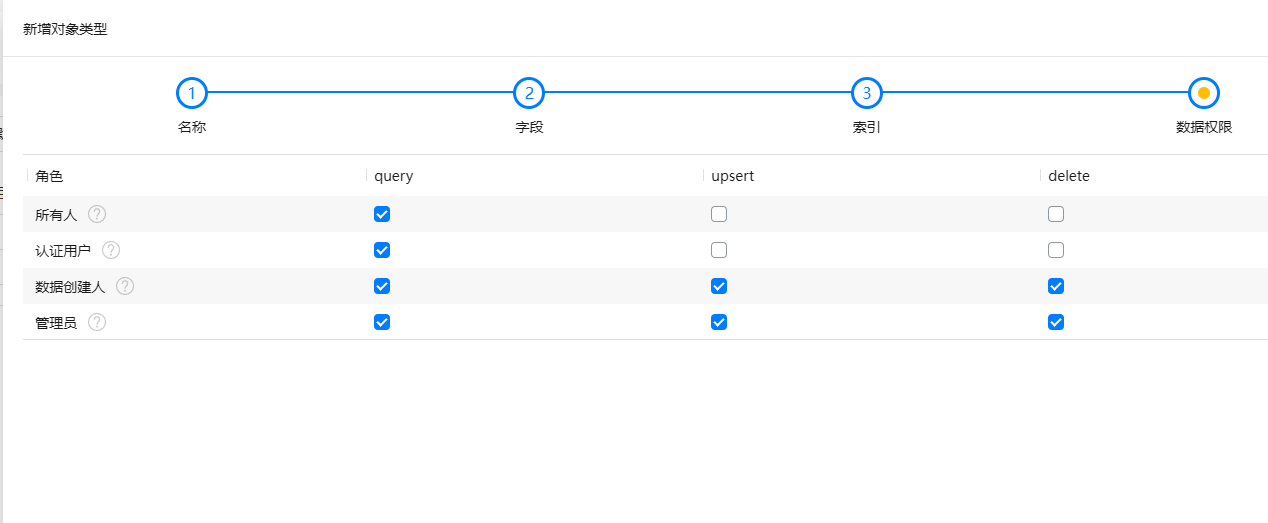1268x523 pixels.
Task: Enable upsert permission for 所有人
Action: [x=719, y=214]
